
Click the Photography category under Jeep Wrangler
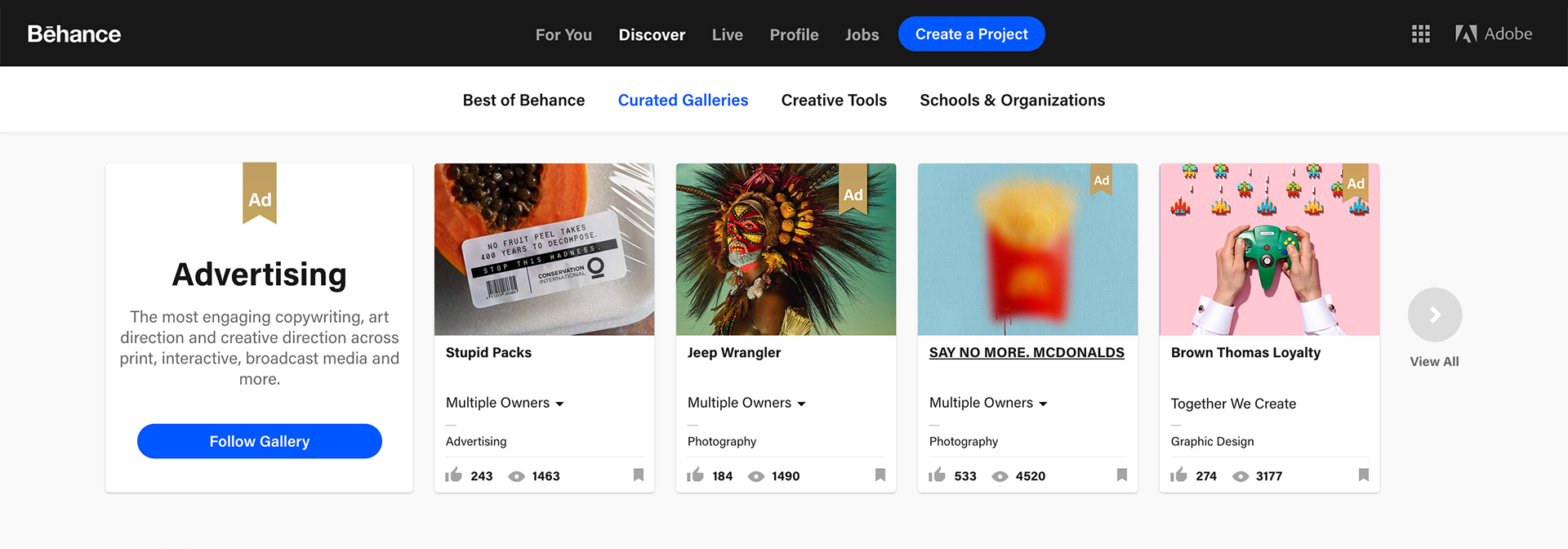pyautogui.click(x=722, y=441)
